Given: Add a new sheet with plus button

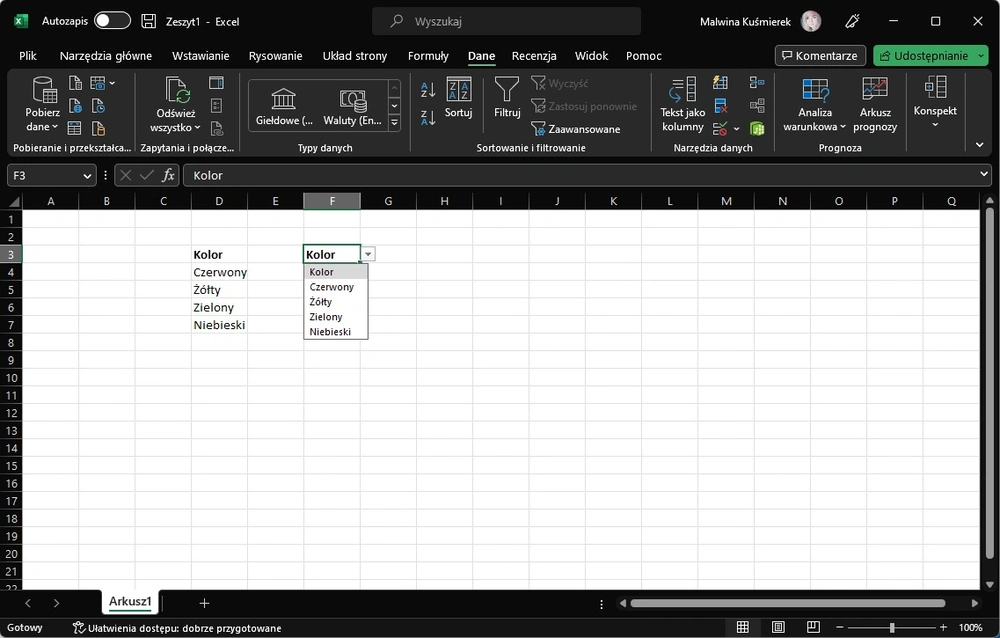Looking at the screenshot, I should pos(204,603).
